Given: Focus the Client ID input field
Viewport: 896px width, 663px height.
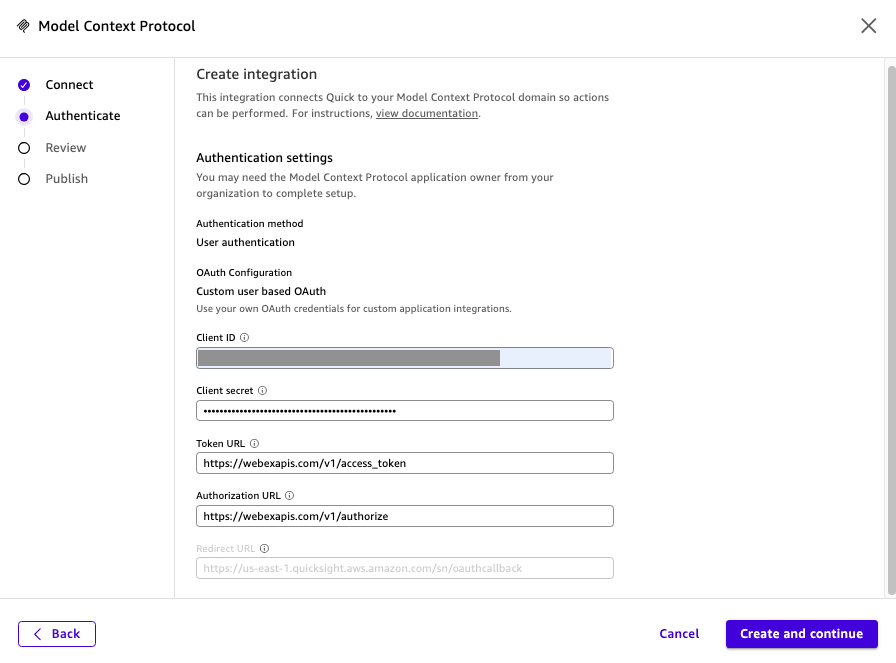Looking at the screenshot, I should (x=405, y=358).
